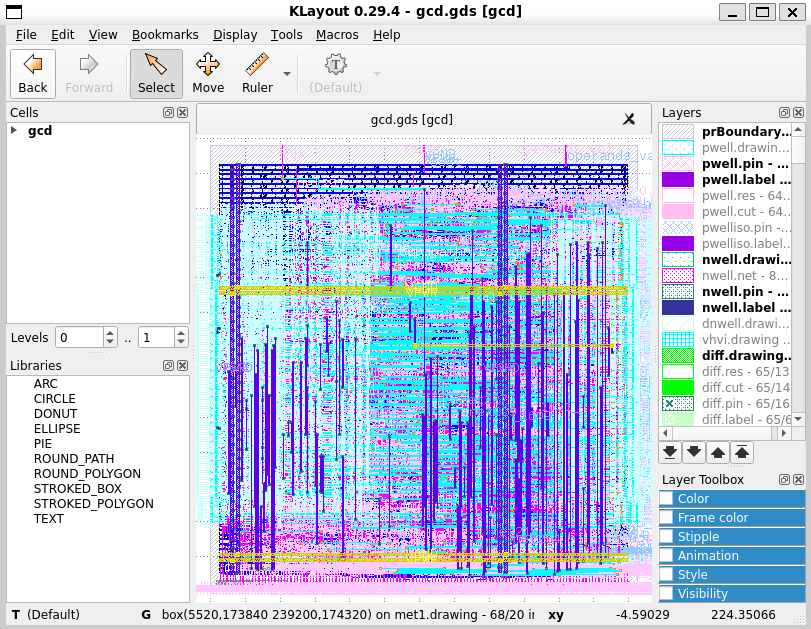Move selected layer to top
811x629 pixels.
(x=742, y=453)
